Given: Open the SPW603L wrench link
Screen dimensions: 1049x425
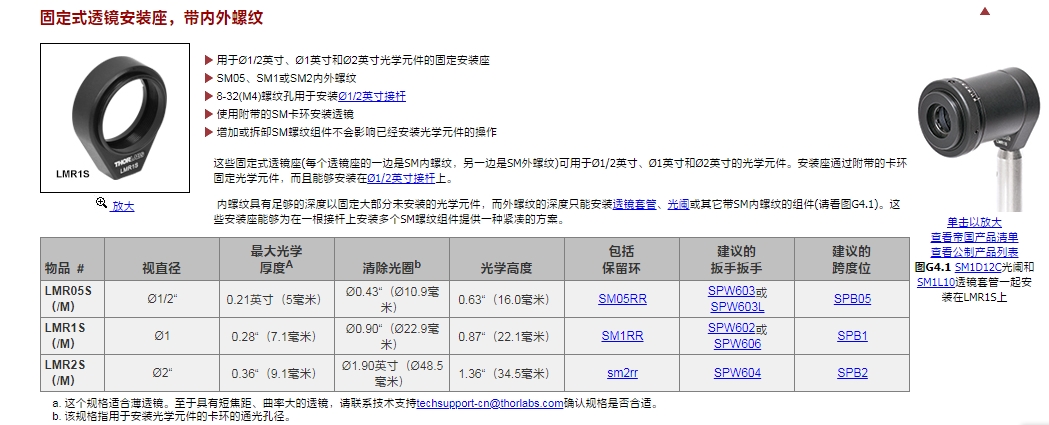Looking at the screenshot, I should coord(737,307).
